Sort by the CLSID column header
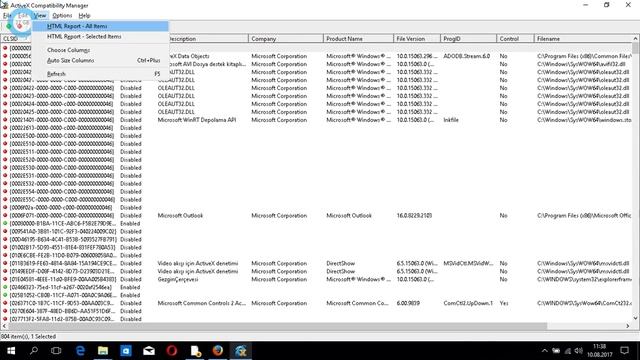 [16, 39]
